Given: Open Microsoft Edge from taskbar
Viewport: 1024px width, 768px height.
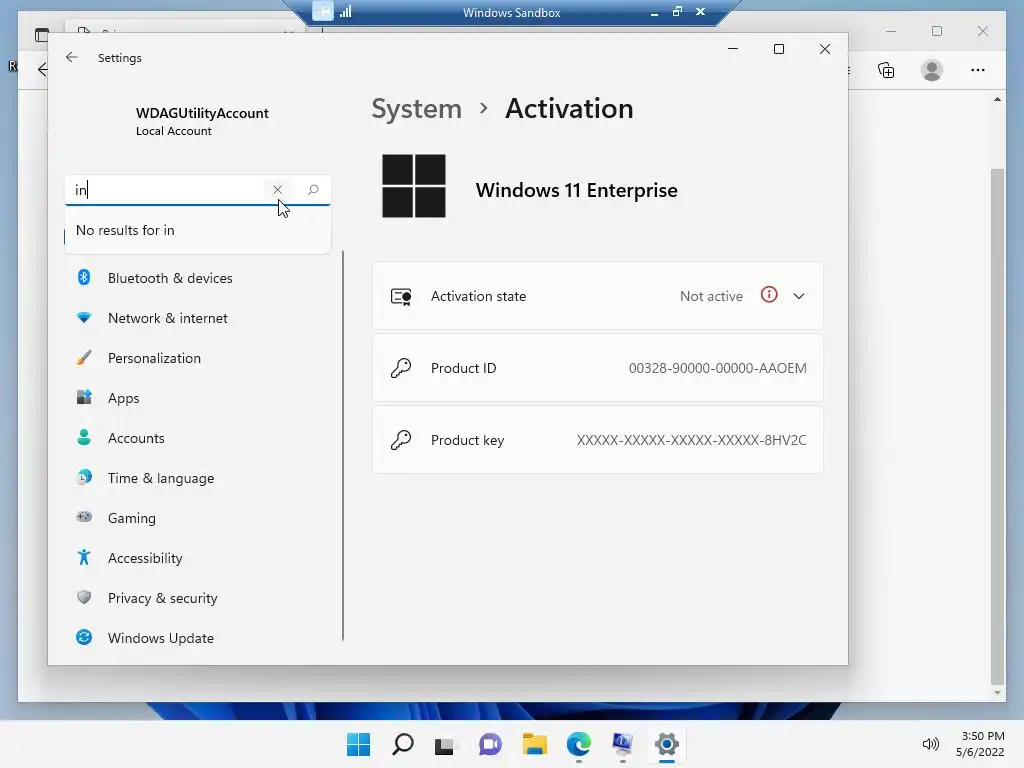Looking at the screenshot, I should pyautogui.click(x=579, y=744).
